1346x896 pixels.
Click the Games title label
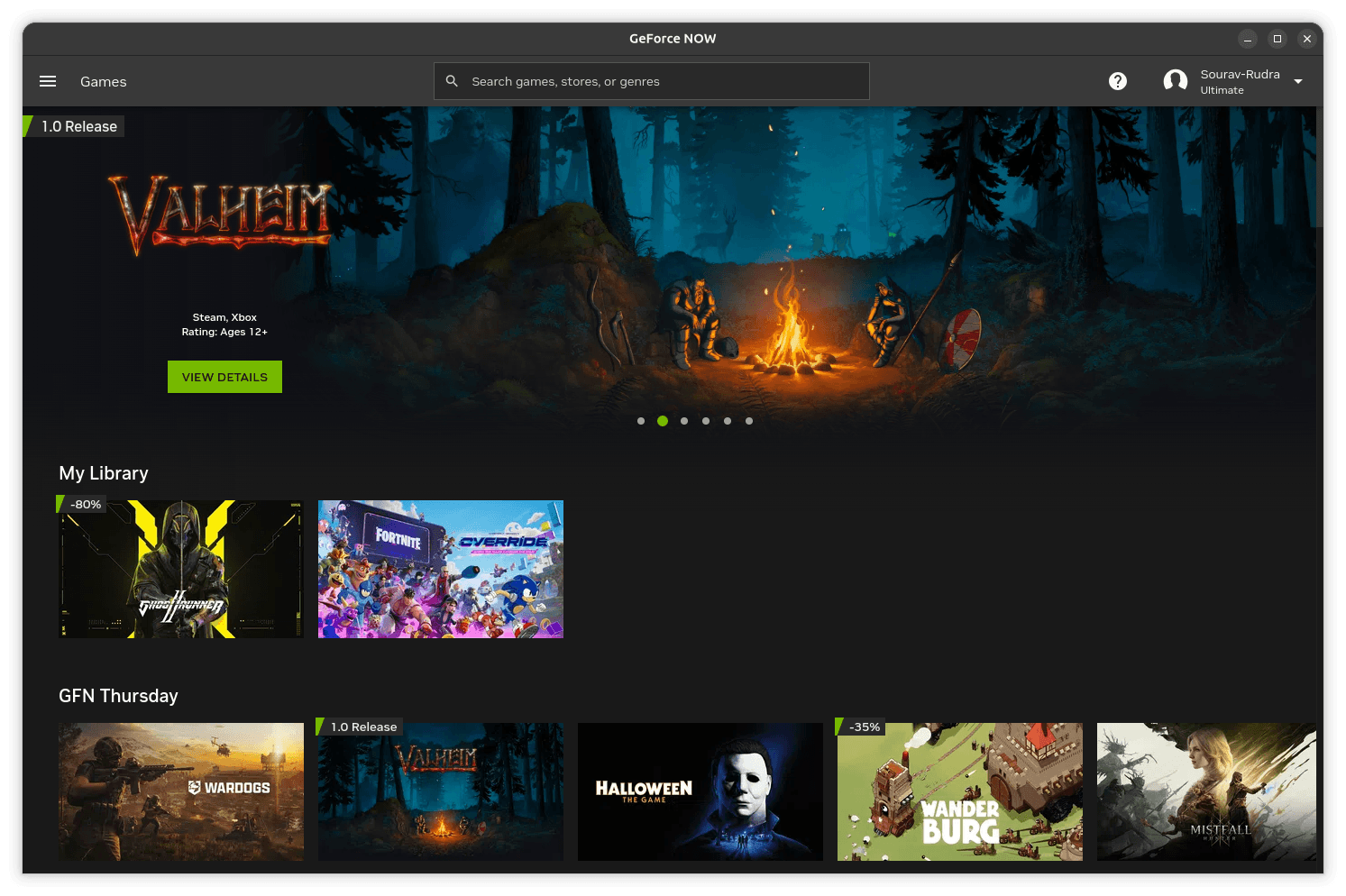pyautogui.click(x=104, y=81)
